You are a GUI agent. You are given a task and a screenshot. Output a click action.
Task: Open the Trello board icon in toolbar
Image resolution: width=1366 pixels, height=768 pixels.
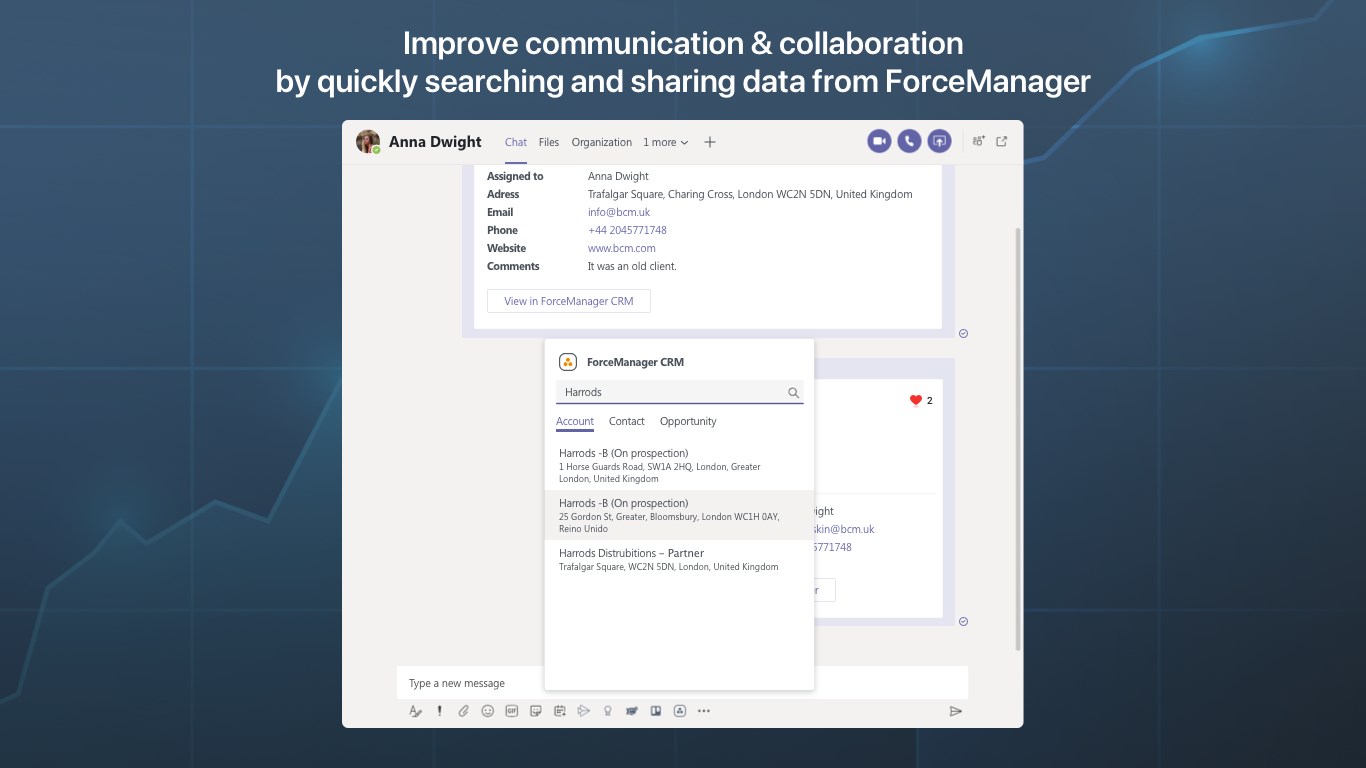pyautogui.click(x=656, y=711)
